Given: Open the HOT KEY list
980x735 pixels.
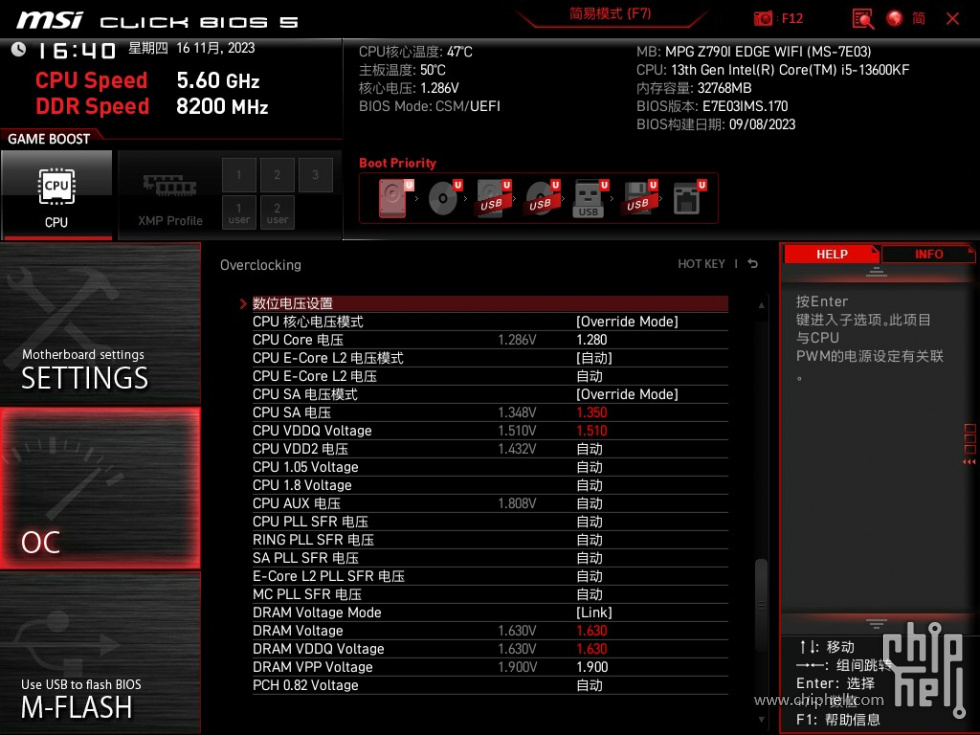Looking at the screenshot, I should click(701, 264).
